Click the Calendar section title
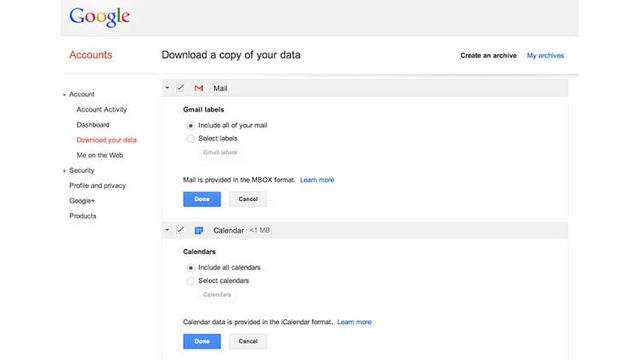This screenshot has width=640, height=360. 229,230
